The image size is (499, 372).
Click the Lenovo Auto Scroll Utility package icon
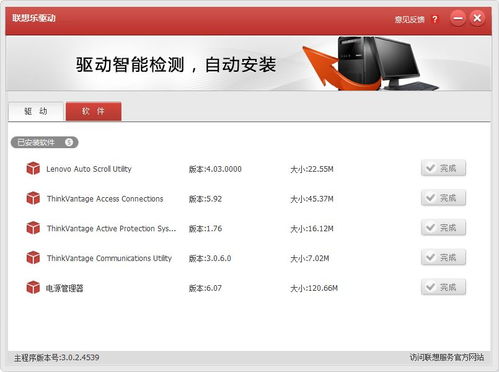33,168
